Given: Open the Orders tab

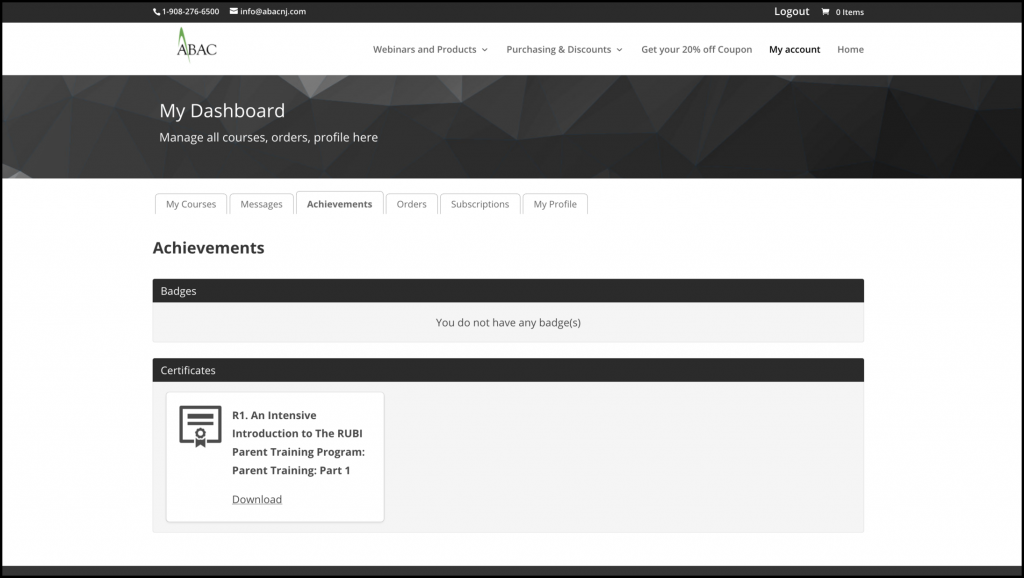Looking at the screenshot, I should (411, 204).
